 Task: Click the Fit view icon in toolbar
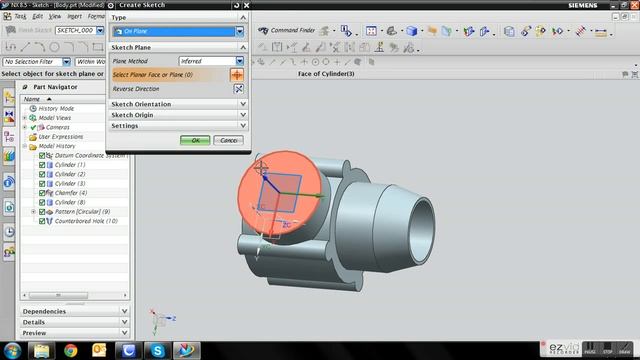click(x=371, y=31)
